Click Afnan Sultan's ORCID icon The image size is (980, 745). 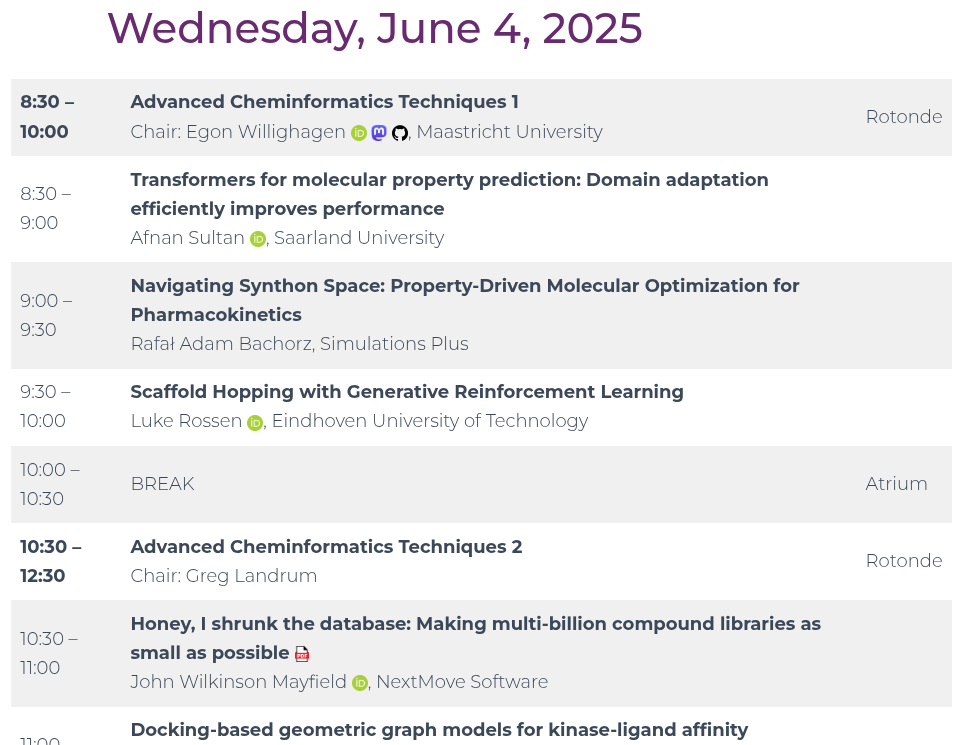click(x=258, y=239)
